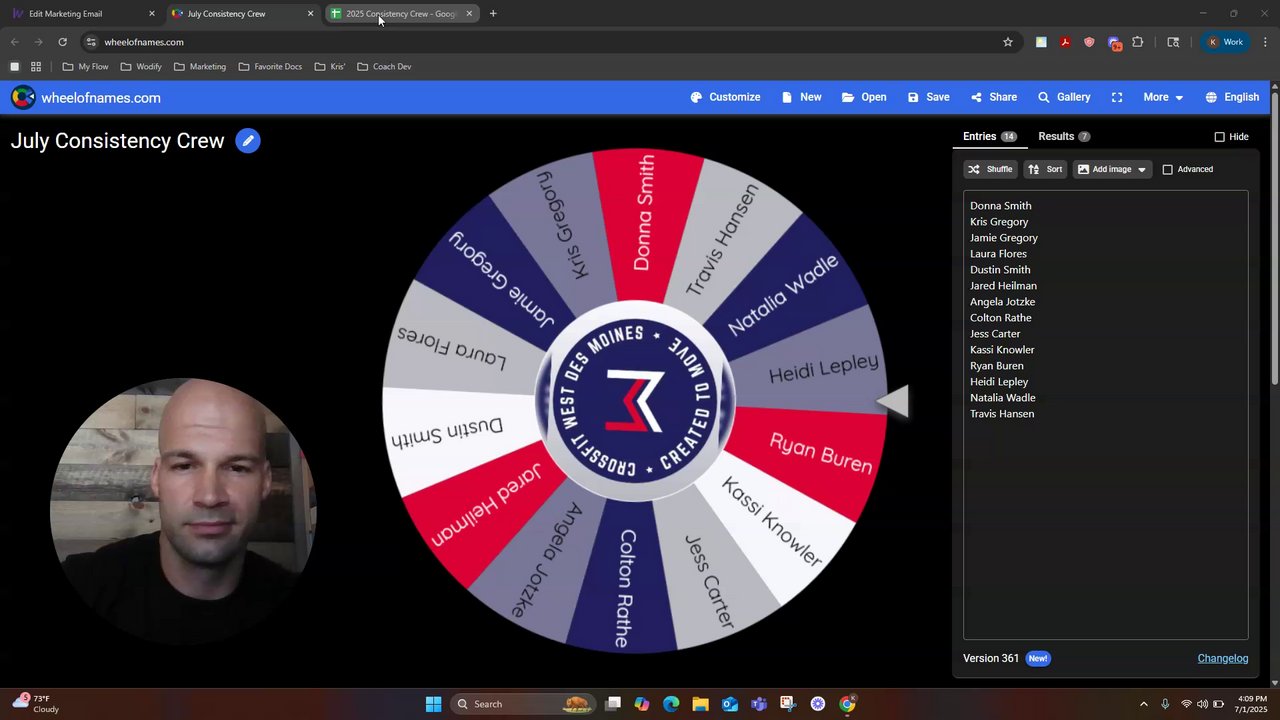This screenshot has height=720, width=1280.
Task: Share this wheel
Action: coord(993,97)
